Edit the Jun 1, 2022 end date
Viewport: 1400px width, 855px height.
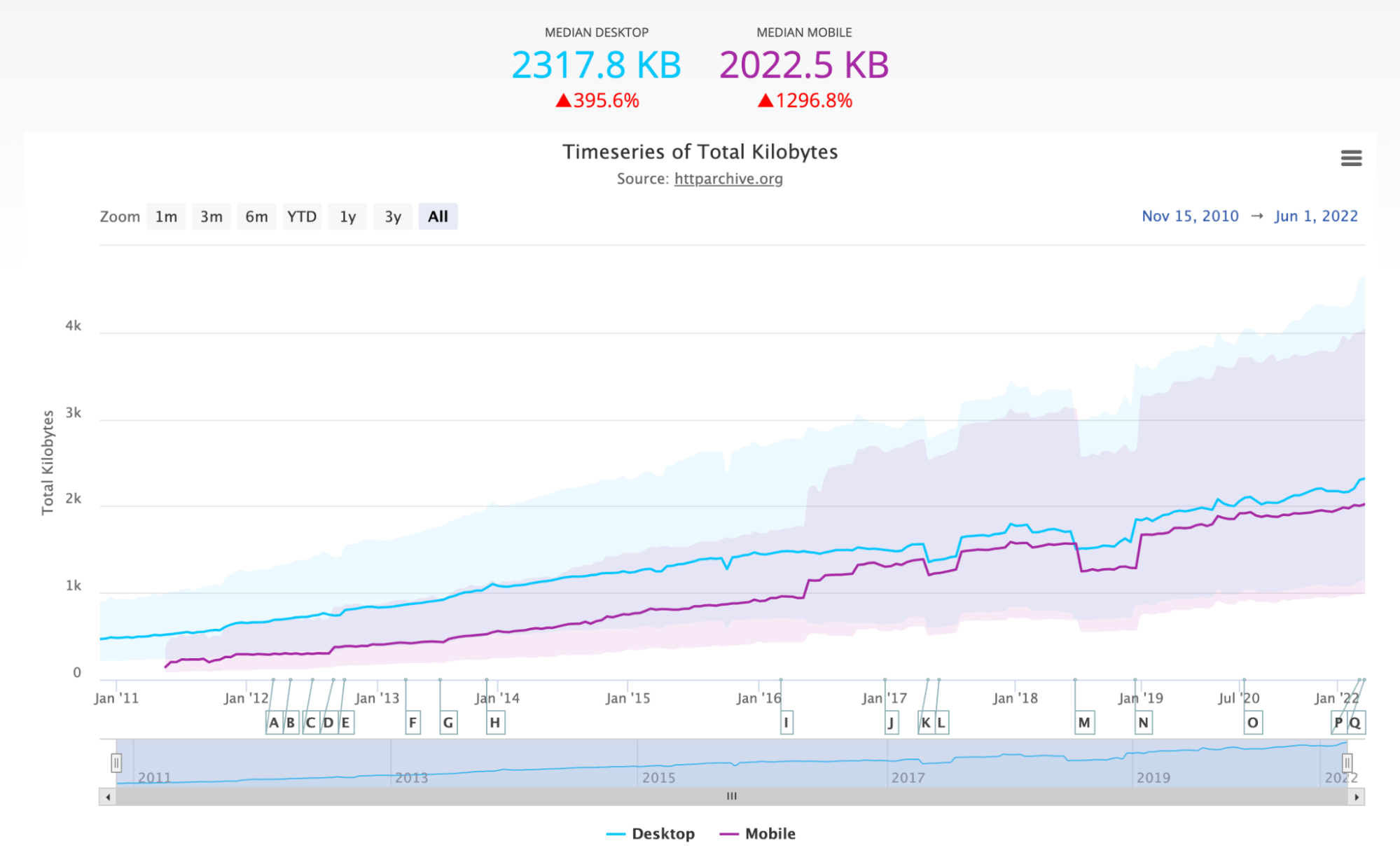point(1316,216)
